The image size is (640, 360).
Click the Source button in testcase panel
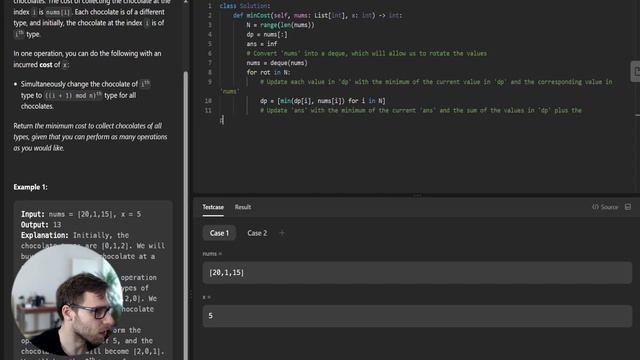point(605,207)
